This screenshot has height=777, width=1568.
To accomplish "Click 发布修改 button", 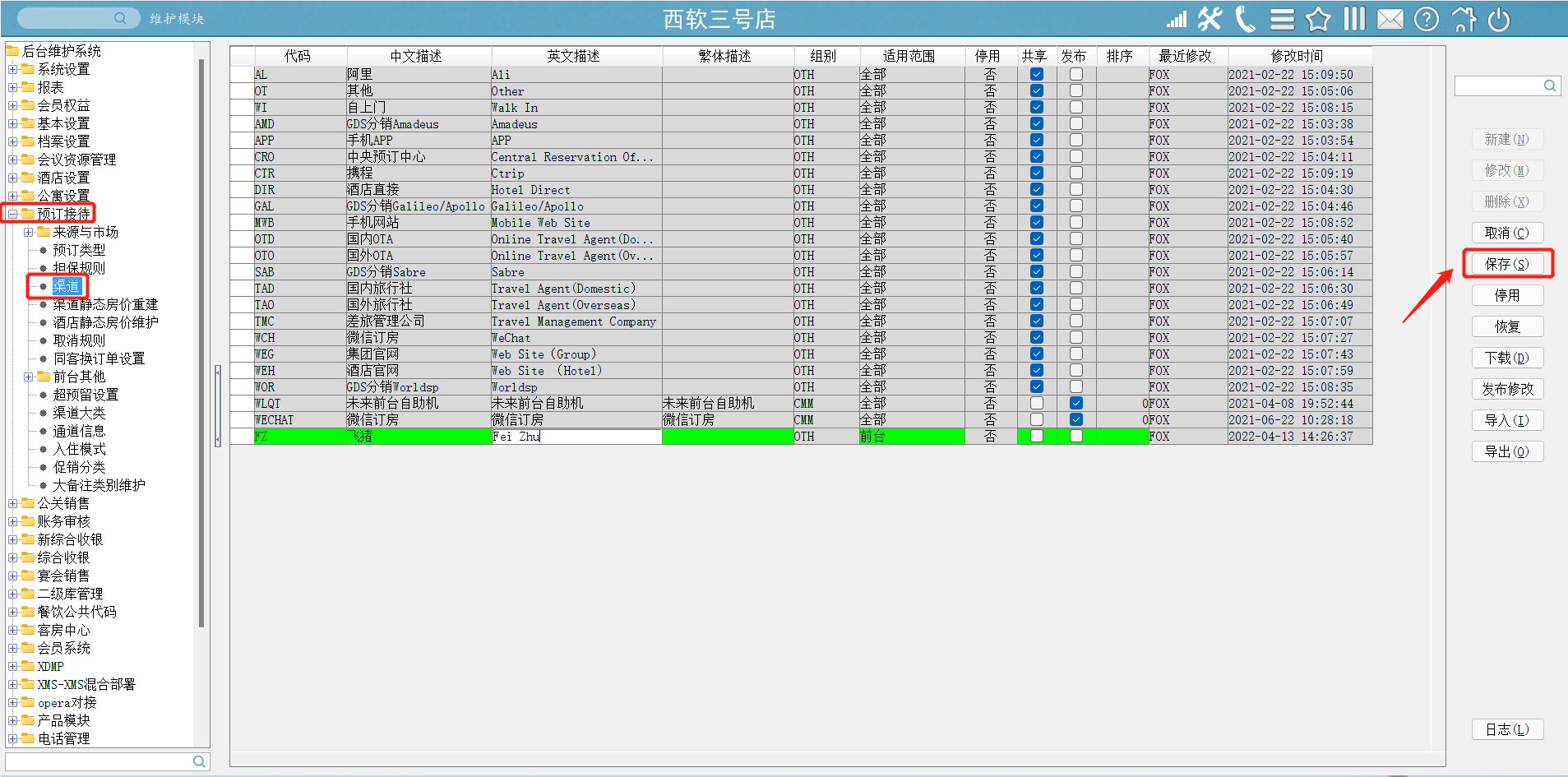I will (x=1507, y=389).
